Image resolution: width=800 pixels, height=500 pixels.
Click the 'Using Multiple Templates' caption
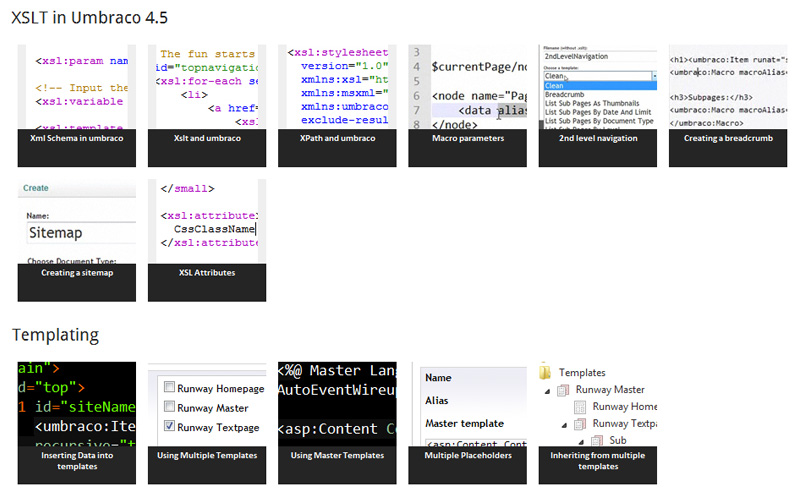[207, 456]
